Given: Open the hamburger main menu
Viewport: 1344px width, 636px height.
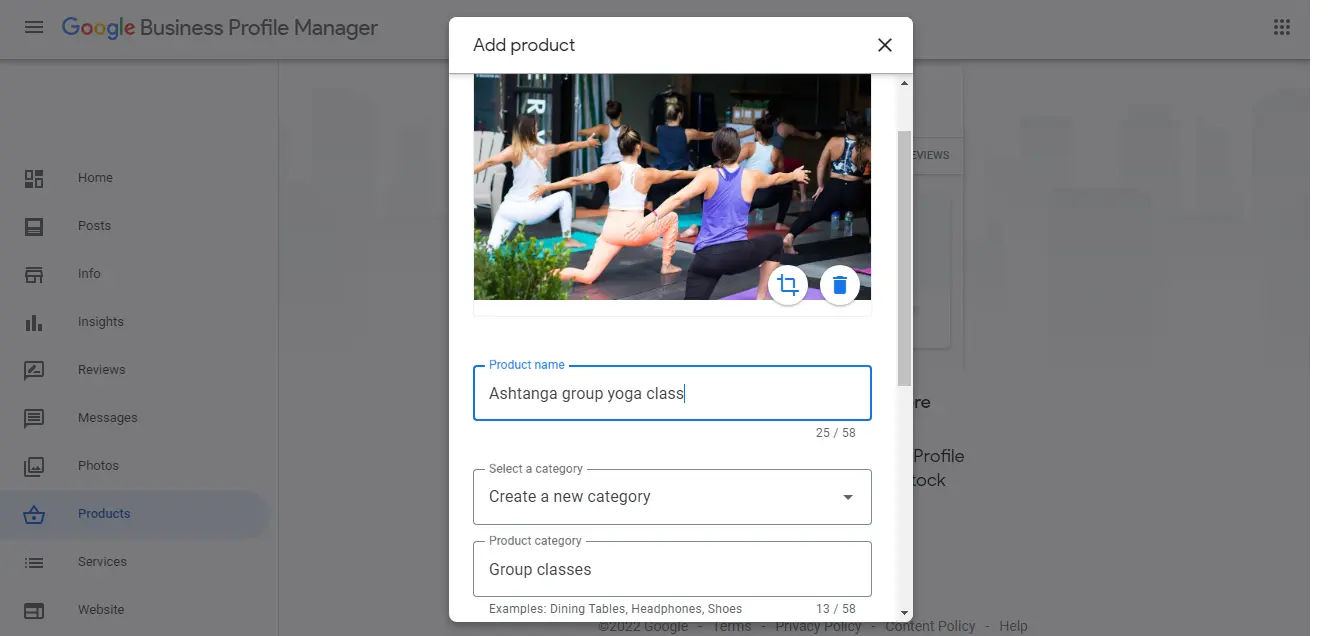Looking at the screenshot, I should click(34, 27).
